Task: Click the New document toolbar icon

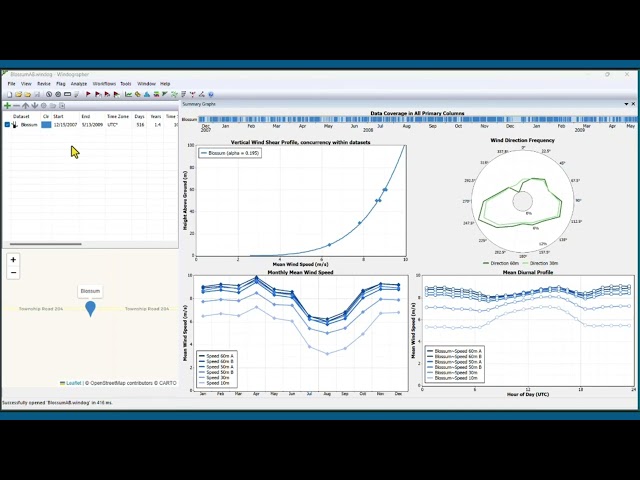Action: [9, 94]
